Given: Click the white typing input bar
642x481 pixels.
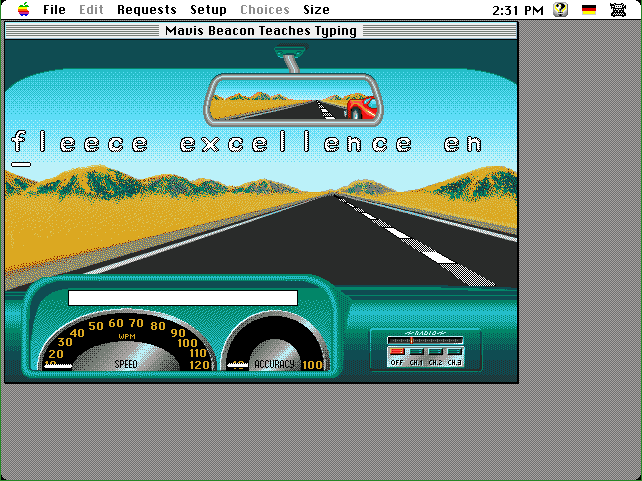Looking at the screenshot, I should pyautogui.click(x=183, y=298).
